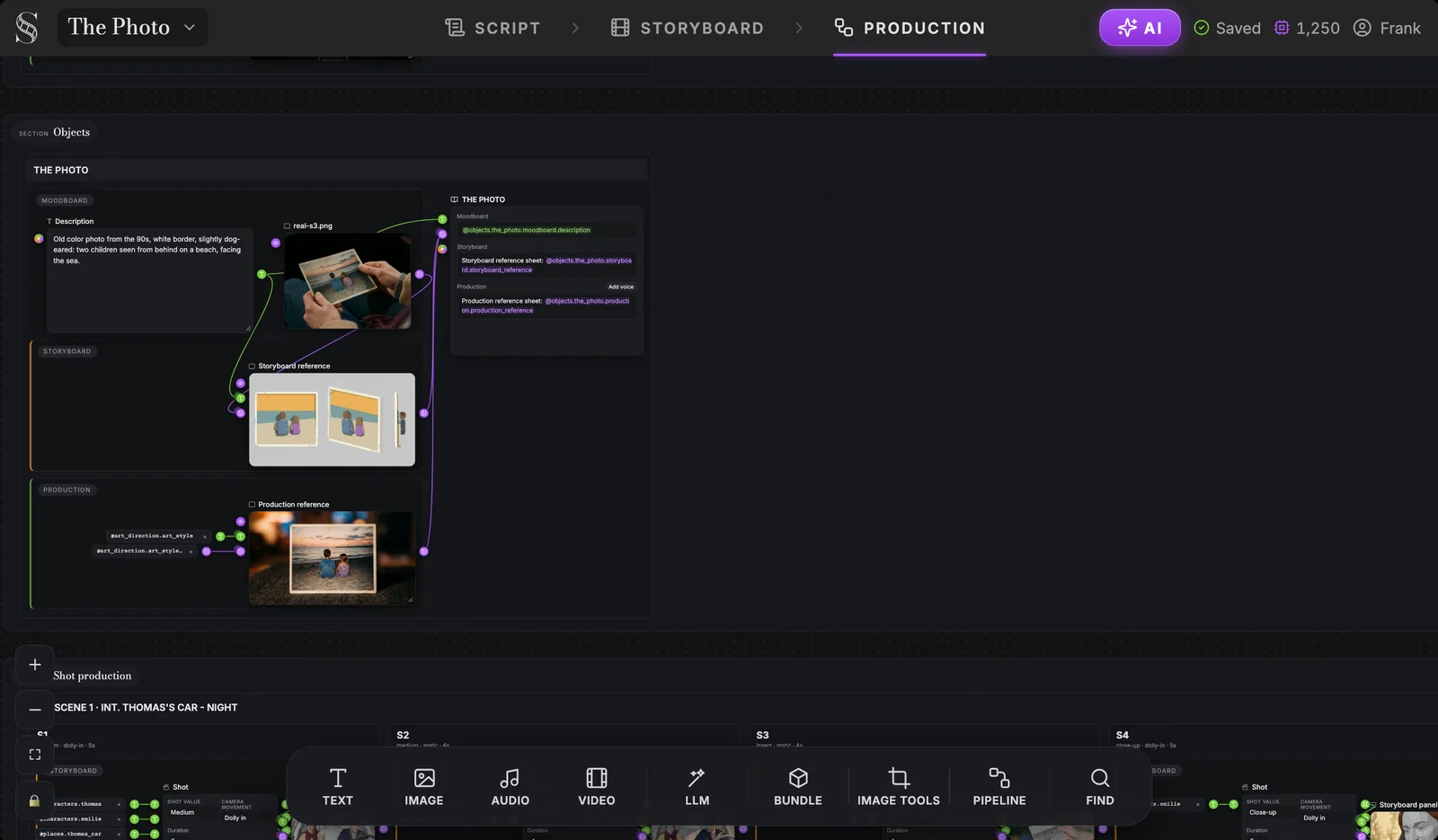Click the Scene 1 Int. Thomas's Car heading
The image size is (1438, 840).
tap(146, 708)
